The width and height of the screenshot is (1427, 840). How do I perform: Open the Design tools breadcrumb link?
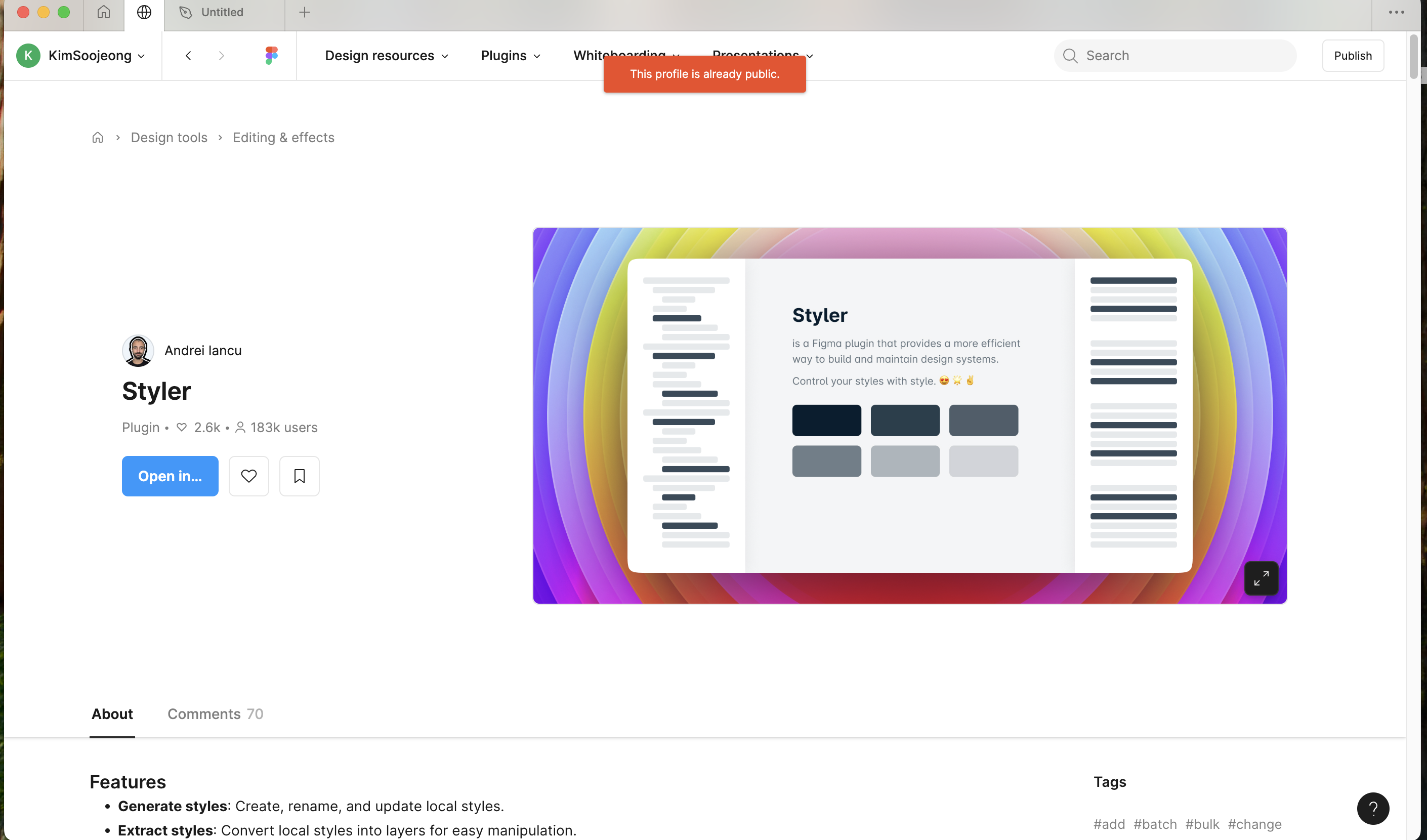coord(169,138)
